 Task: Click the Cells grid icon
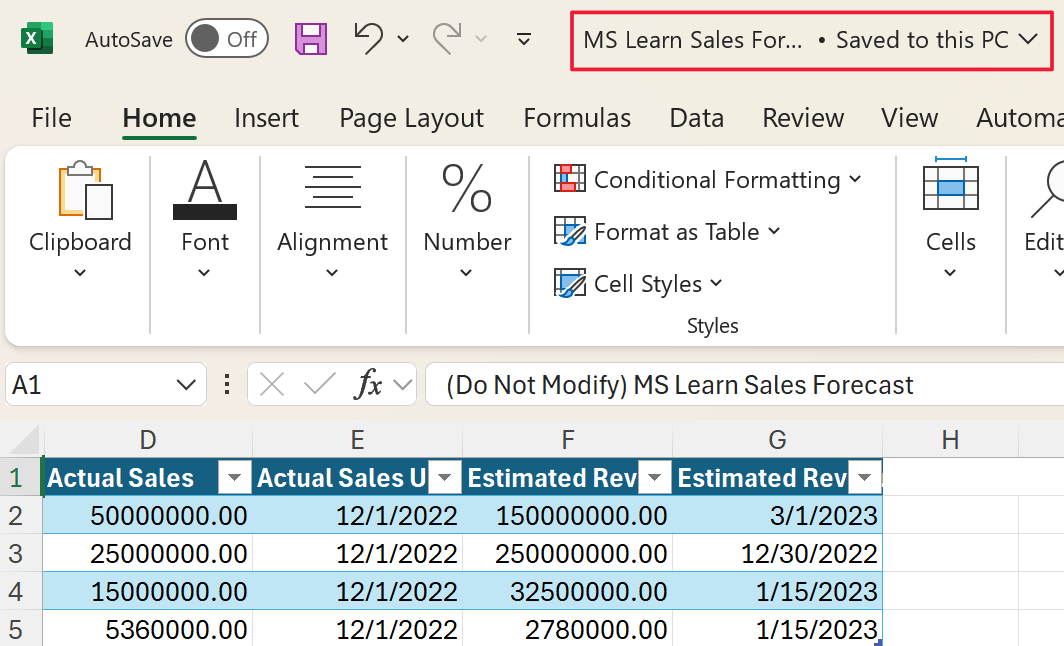click(951, 184)
